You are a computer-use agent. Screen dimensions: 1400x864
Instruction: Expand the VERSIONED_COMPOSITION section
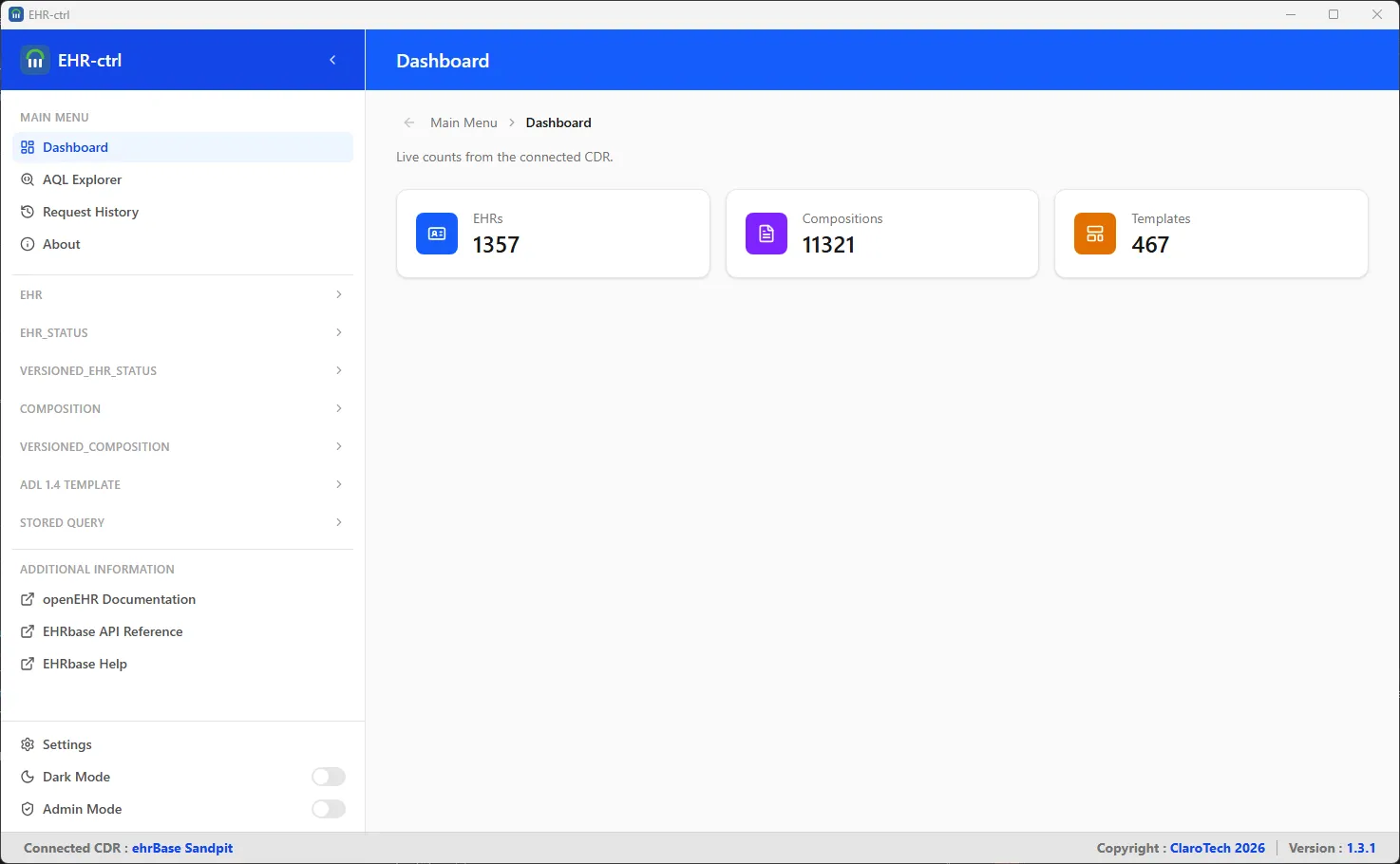coord(182,446)
